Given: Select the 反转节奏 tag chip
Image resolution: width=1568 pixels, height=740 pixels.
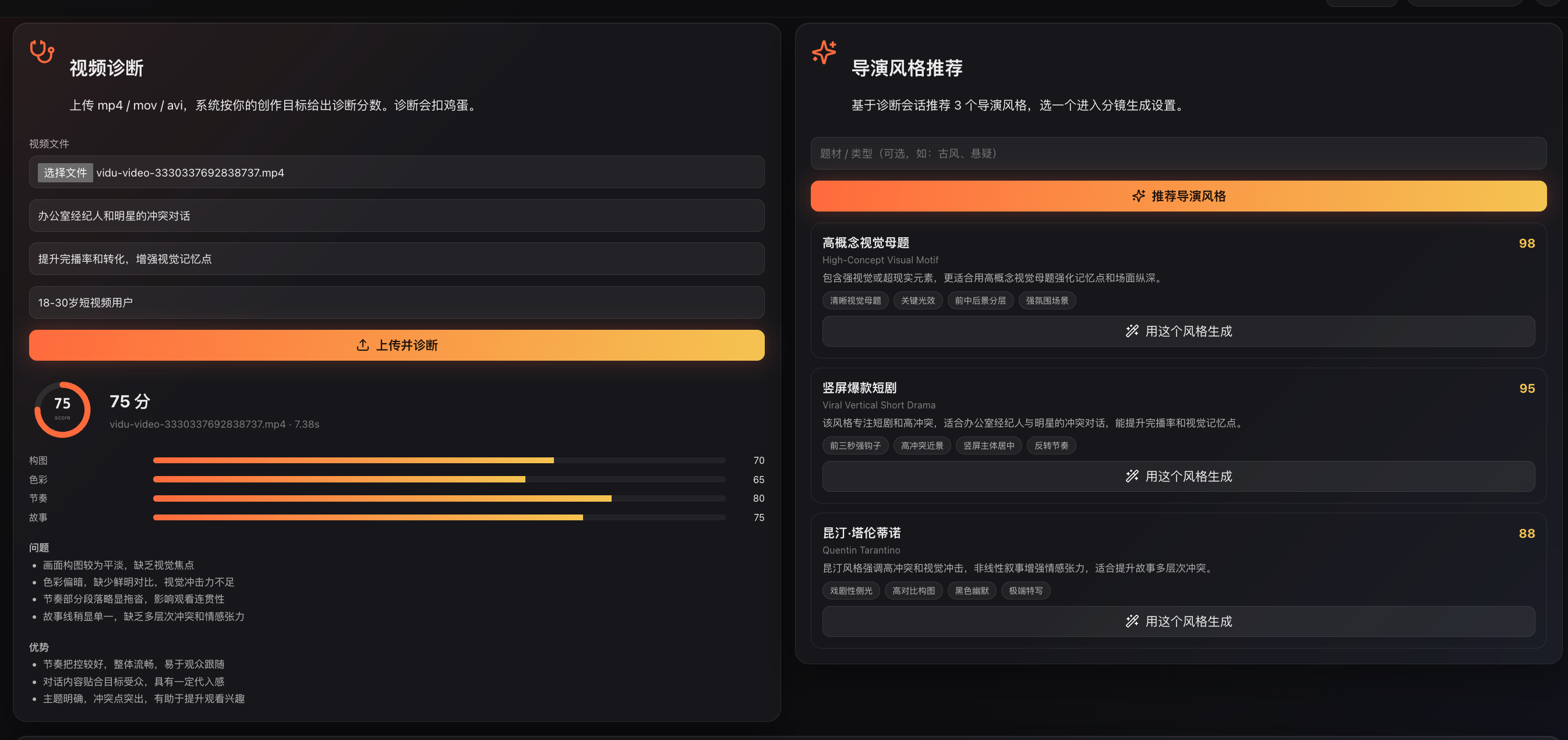Looking at the screenshot, I should (1051, 445).
